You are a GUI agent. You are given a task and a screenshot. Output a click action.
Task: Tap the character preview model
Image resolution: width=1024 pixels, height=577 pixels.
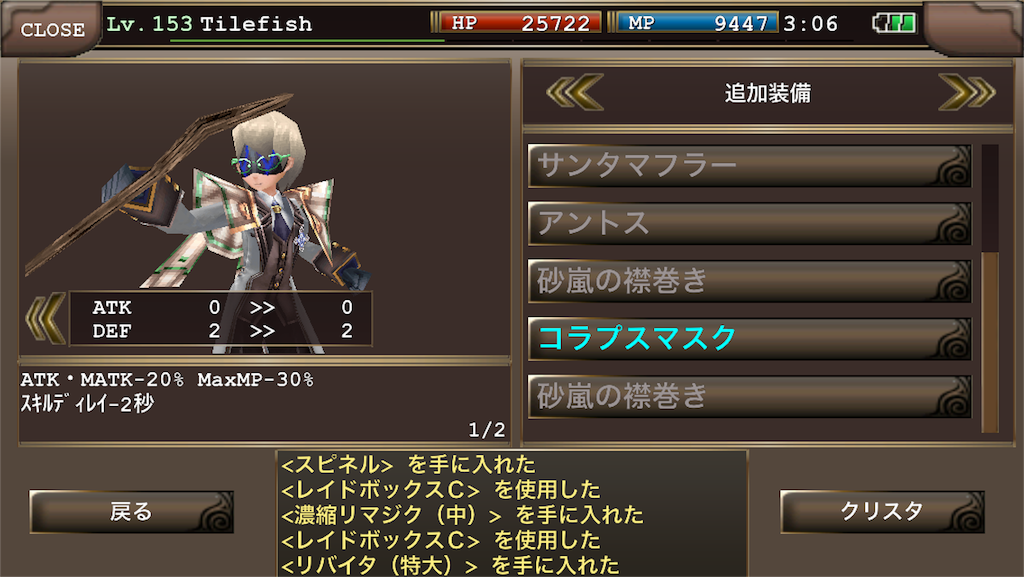tap(196, 222)
